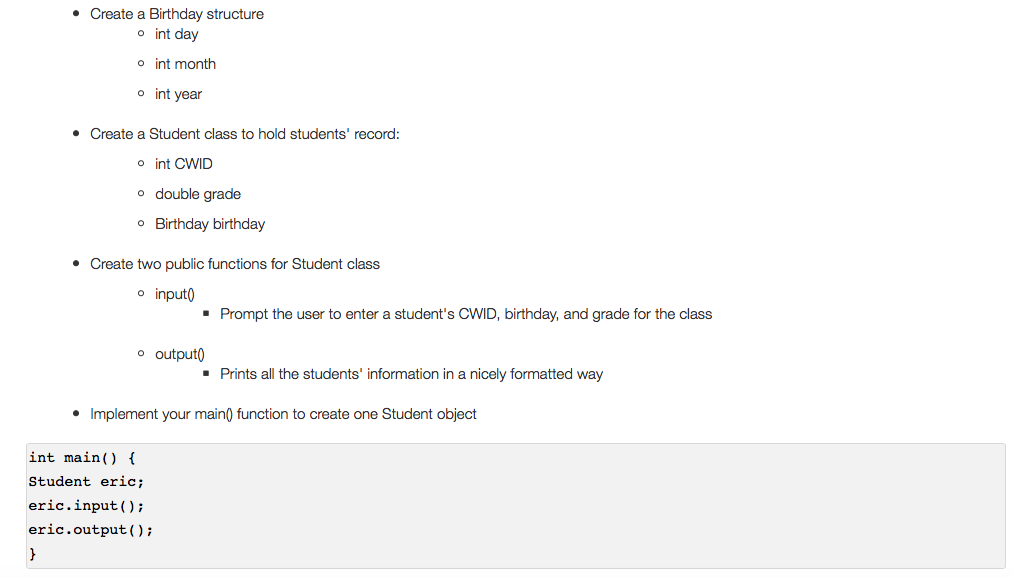
Task: Click the "eric.output();" code line
Action: 91,530
